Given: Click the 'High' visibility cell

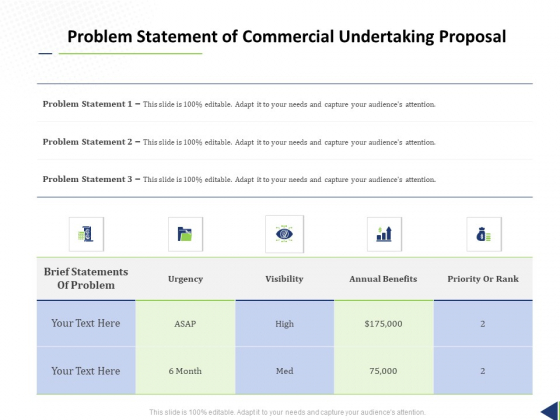Looking at the screenshot, I should click(285, 324).
